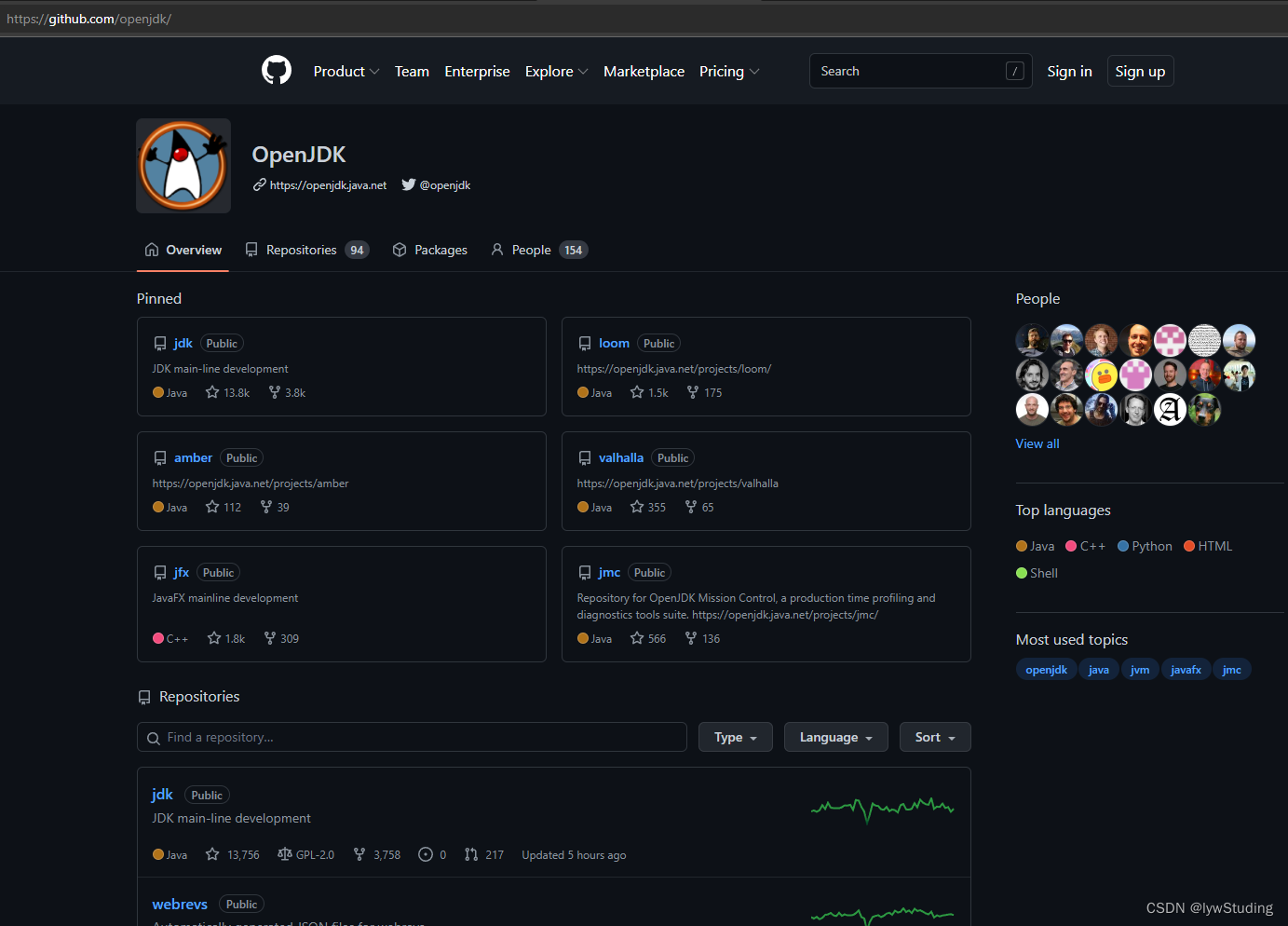Viewport: 1288px width, 926px height.
Task: Click the forks icon showing 309 on jfx card
Action: pyautogui.click(x=270, y=638)
